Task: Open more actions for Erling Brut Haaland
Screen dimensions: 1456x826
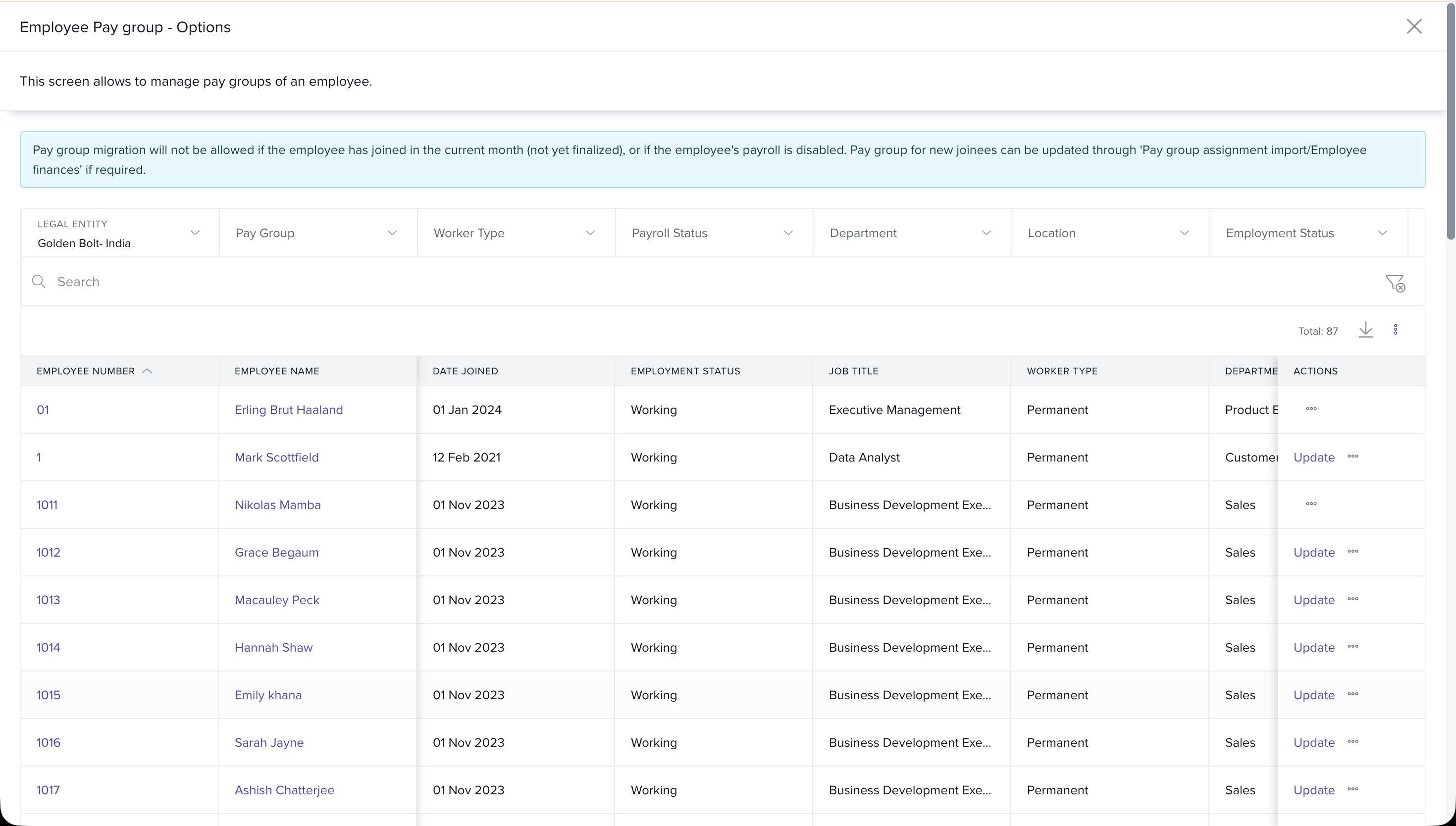Action: tap(1311, 409)
